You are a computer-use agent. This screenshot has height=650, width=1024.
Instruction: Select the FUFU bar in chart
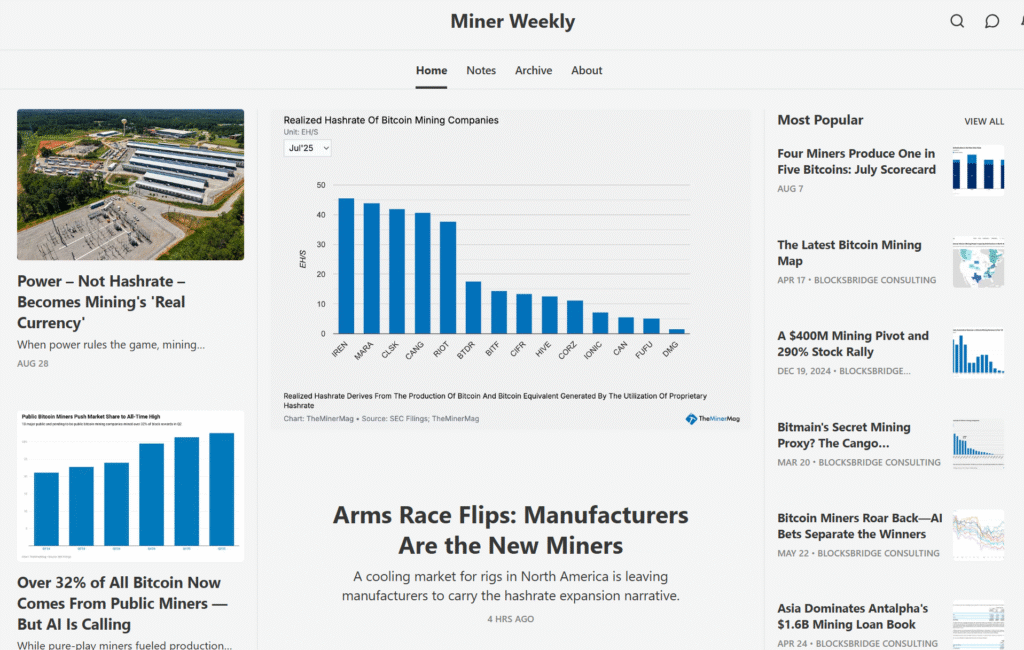(x=652, y=326)
